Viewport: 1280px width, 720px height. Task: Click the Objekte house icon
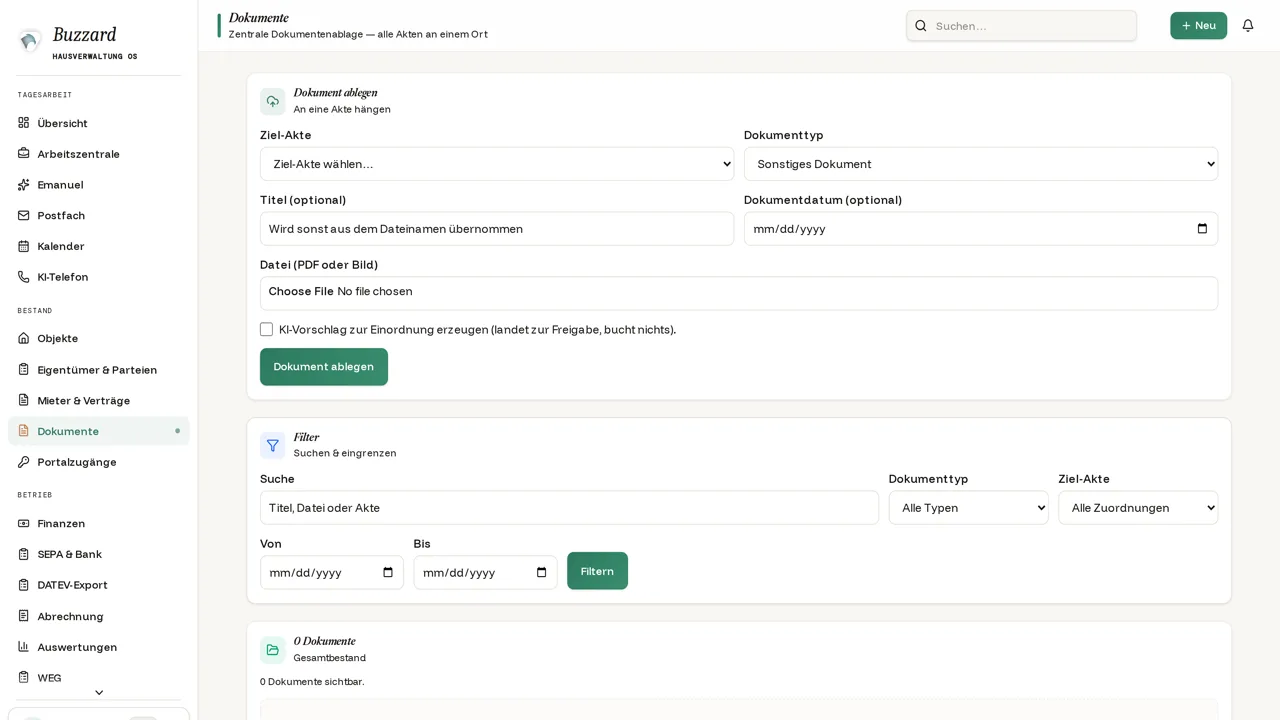pyautogui.click(x=23, y=338)
